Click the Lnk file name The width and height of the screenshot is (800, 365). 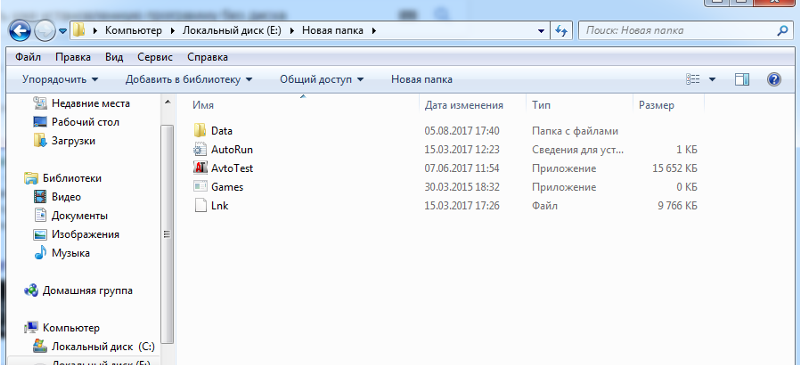(x=219, y=206)
